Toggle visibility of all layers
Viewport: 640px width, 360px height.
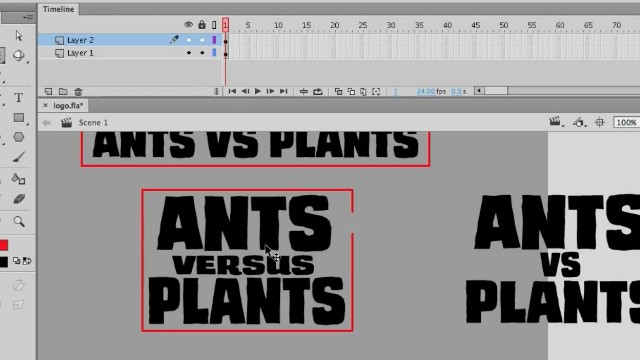[188, 25]
